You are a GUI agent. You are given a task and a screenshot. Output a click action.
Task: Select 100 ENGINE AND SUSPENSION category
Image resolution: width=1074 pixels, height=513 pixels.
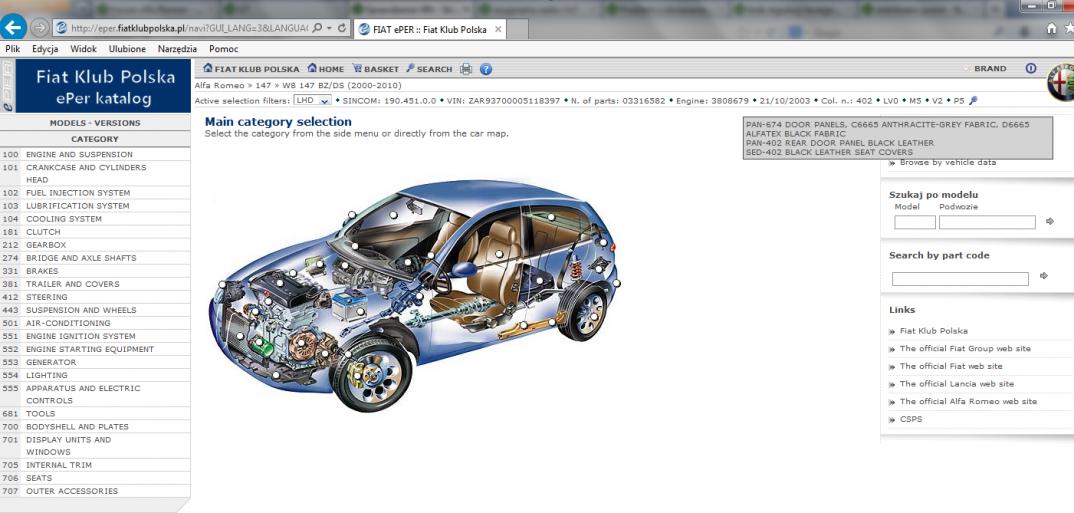pyautogui.click(x=95, y=155)
